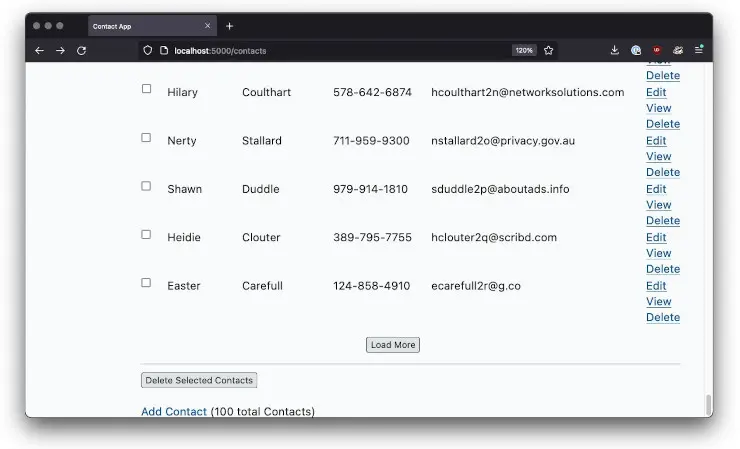Tick the checkbox next to Easter Carefull
740x449 pixels.
146,283
